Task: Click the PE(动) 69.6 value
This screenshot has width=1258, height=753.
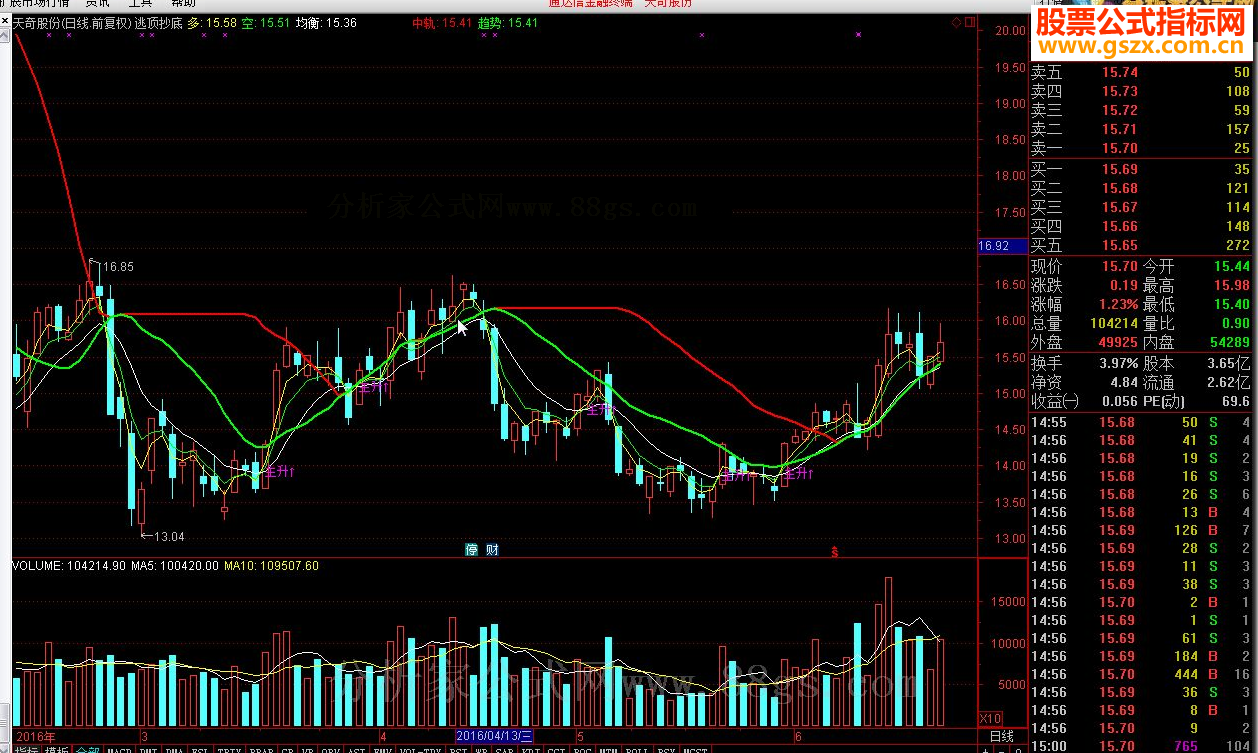Action: click(x=1235, y=401)
